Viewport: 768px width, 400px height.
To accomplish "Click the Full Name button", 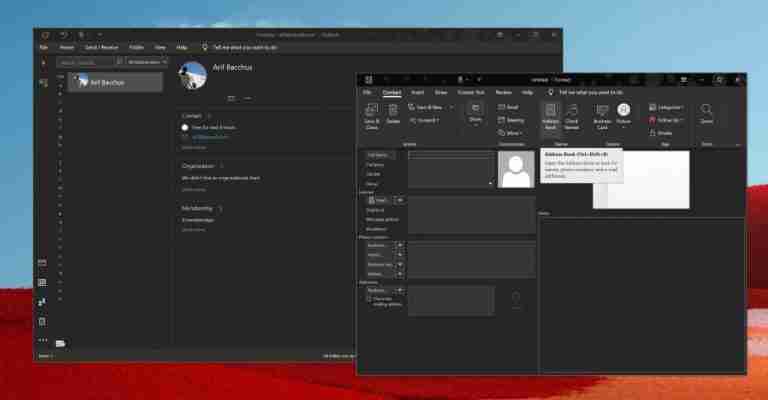I will pos(378,155).
